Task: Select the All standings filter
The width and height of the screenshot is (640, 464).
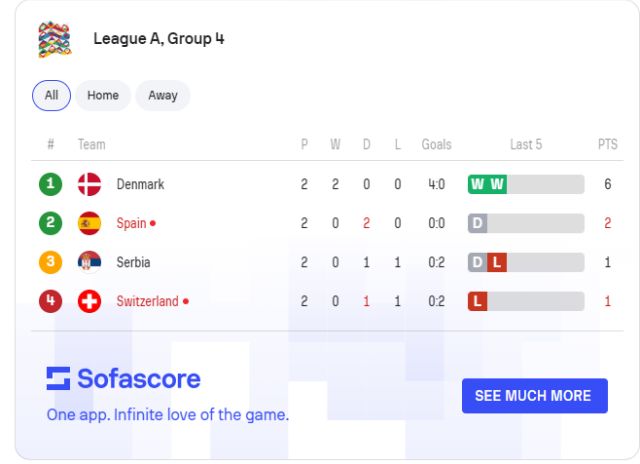Action: pos(51,95)
